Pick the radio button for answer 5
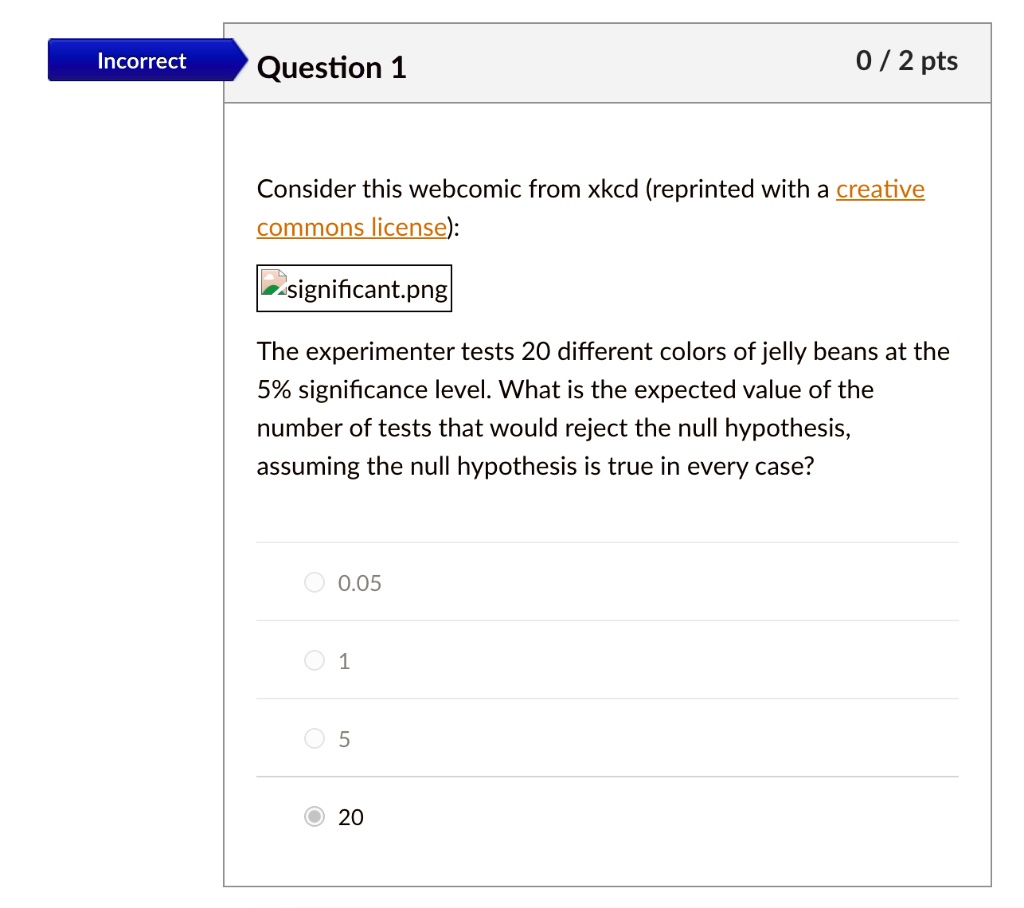The width and height of the screenshot is (1024, 908). point(314,739)
